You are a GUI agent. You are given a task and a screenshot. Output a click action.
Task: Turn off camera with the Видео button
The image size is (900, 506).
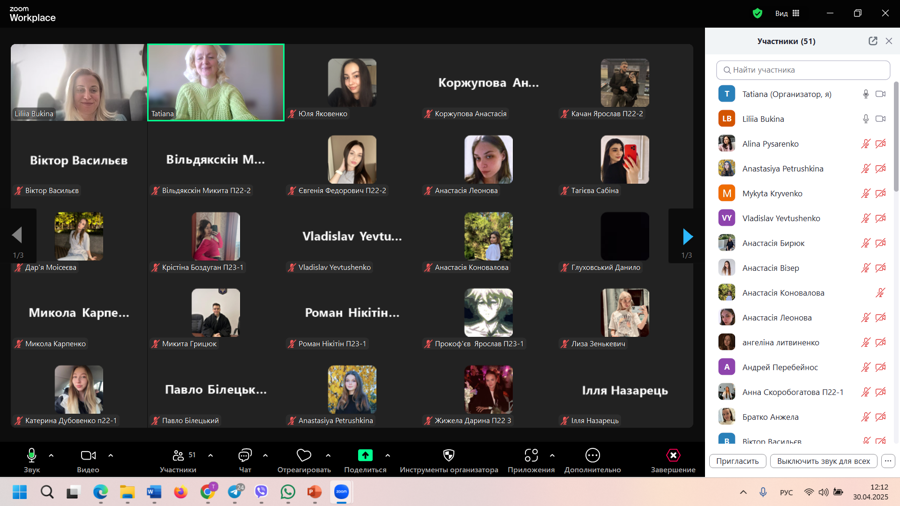point(88,460)
